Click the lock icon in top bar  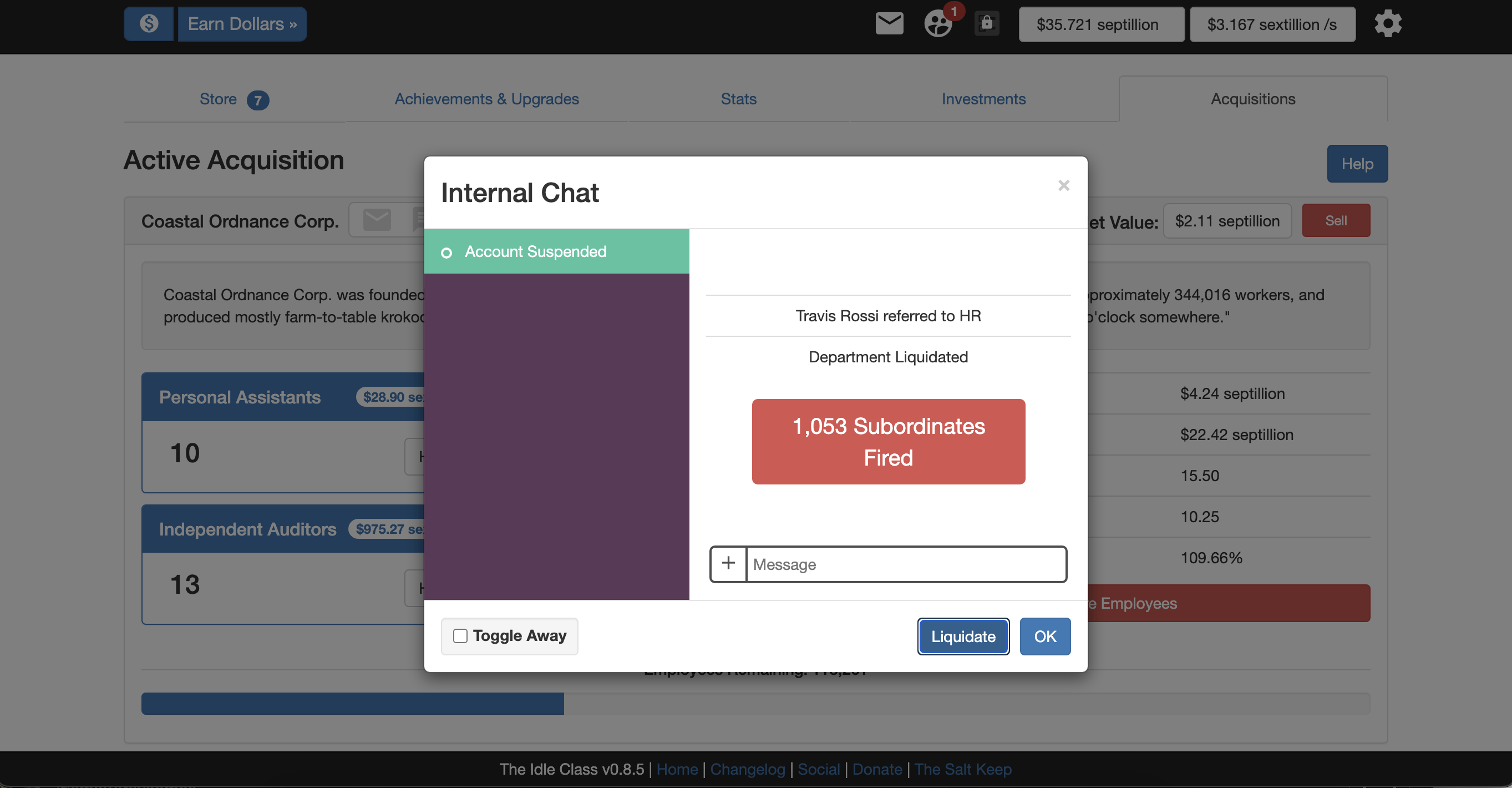pyautogui.click(x=987, y=24)
